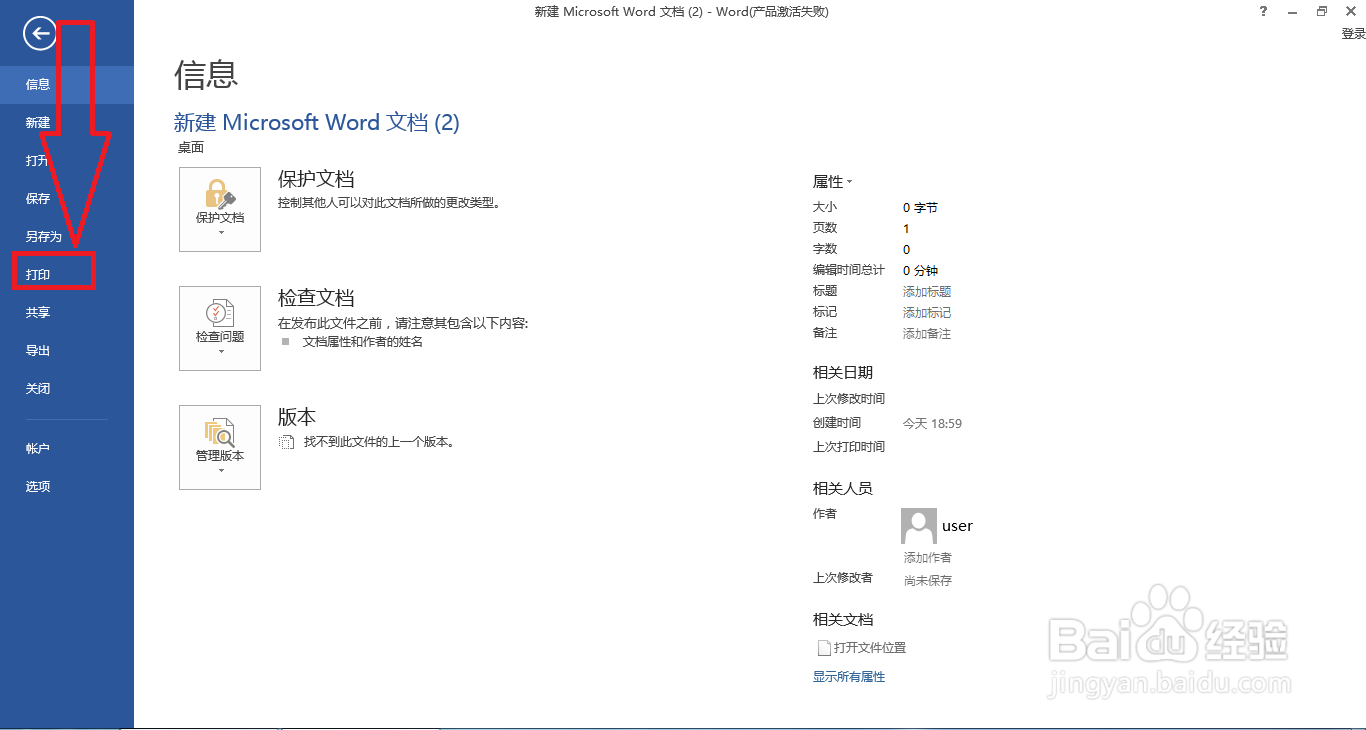Image resolution: width=1366 pixels, height=730 pixels.
Task: Click the 0 分钟 editing time value
Action: [x=920, y=271]
